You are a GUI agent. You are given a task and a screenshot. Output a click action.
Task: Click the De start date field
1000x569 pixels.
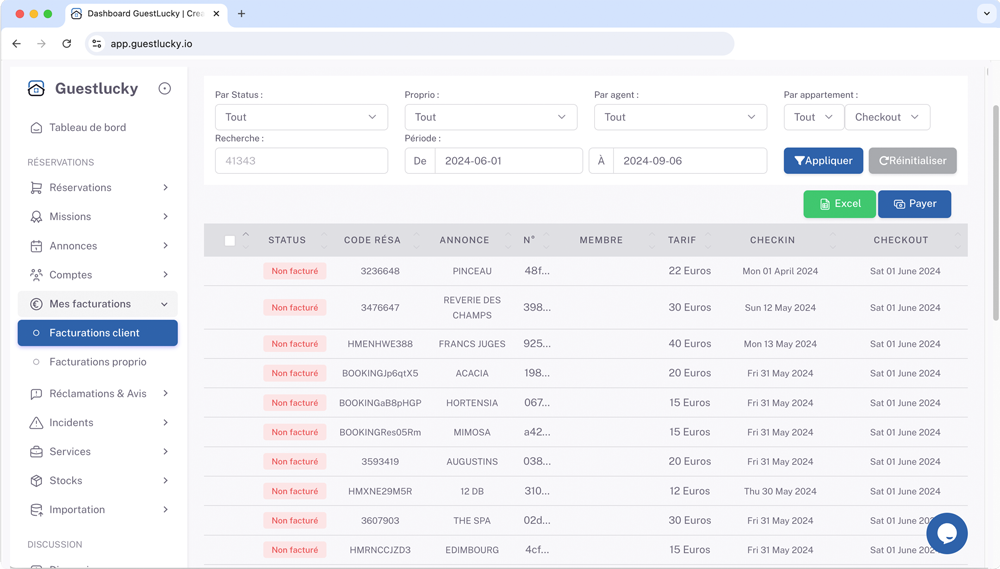point(508,161)
